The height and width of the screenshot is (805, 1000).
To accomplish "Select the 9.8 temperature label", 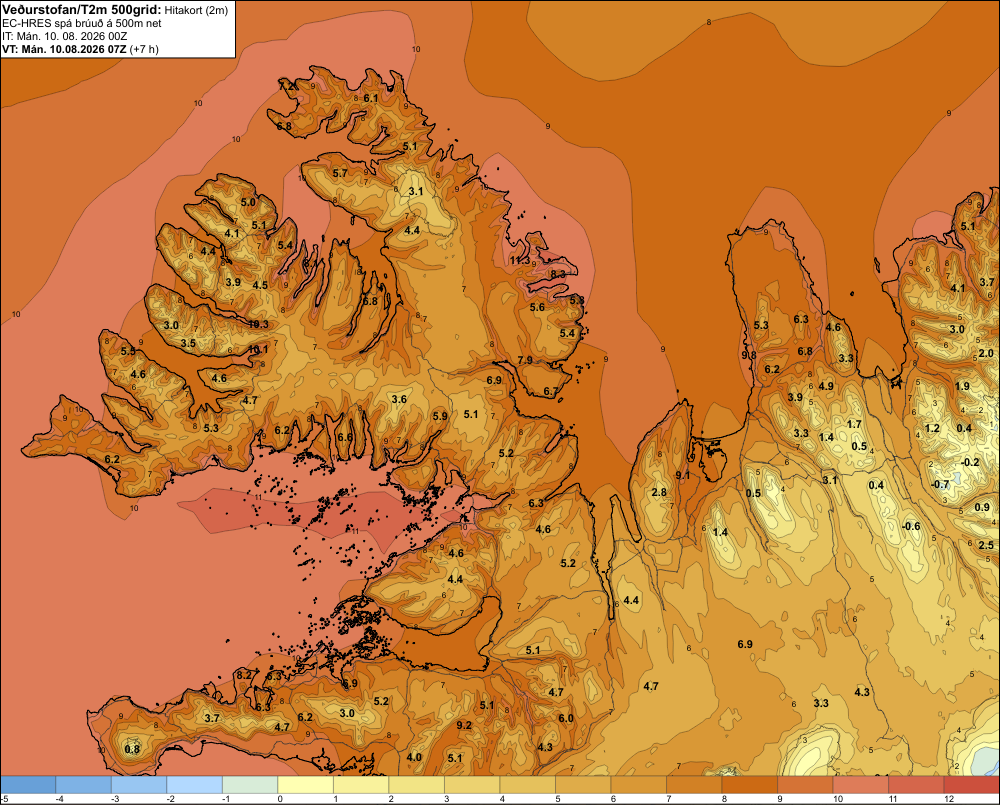I will point(749,355).
